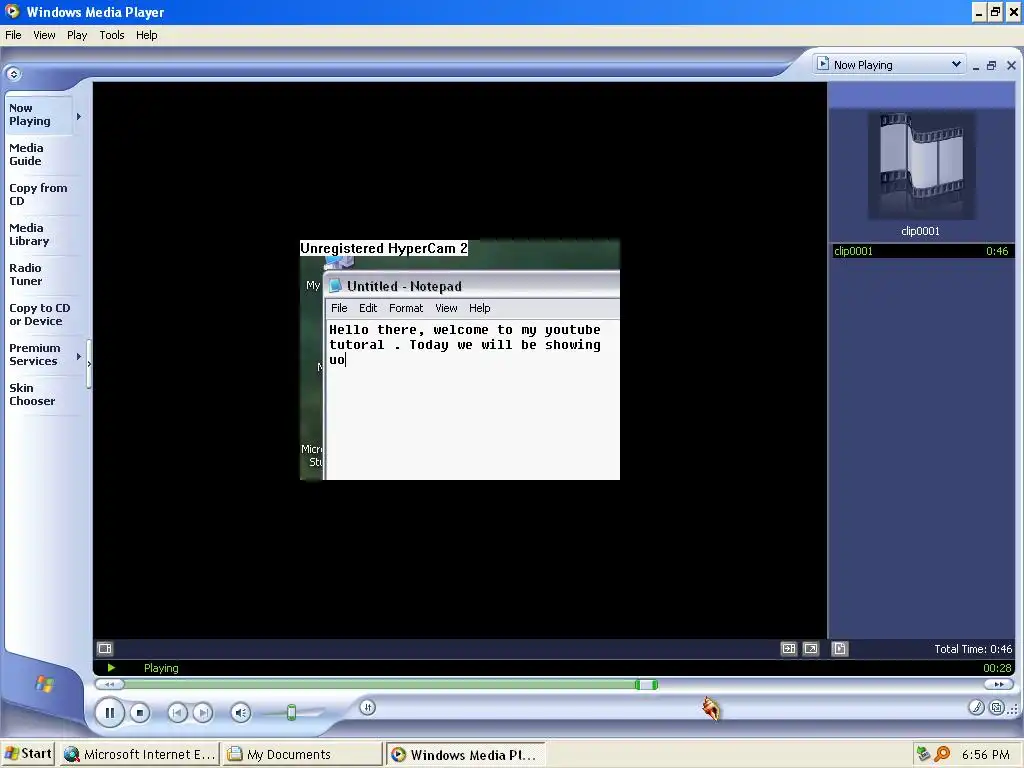Open the Help menu of Media Player
Image resolution: width=1024 pixels, height=768 pixels.
pos(146,35)
